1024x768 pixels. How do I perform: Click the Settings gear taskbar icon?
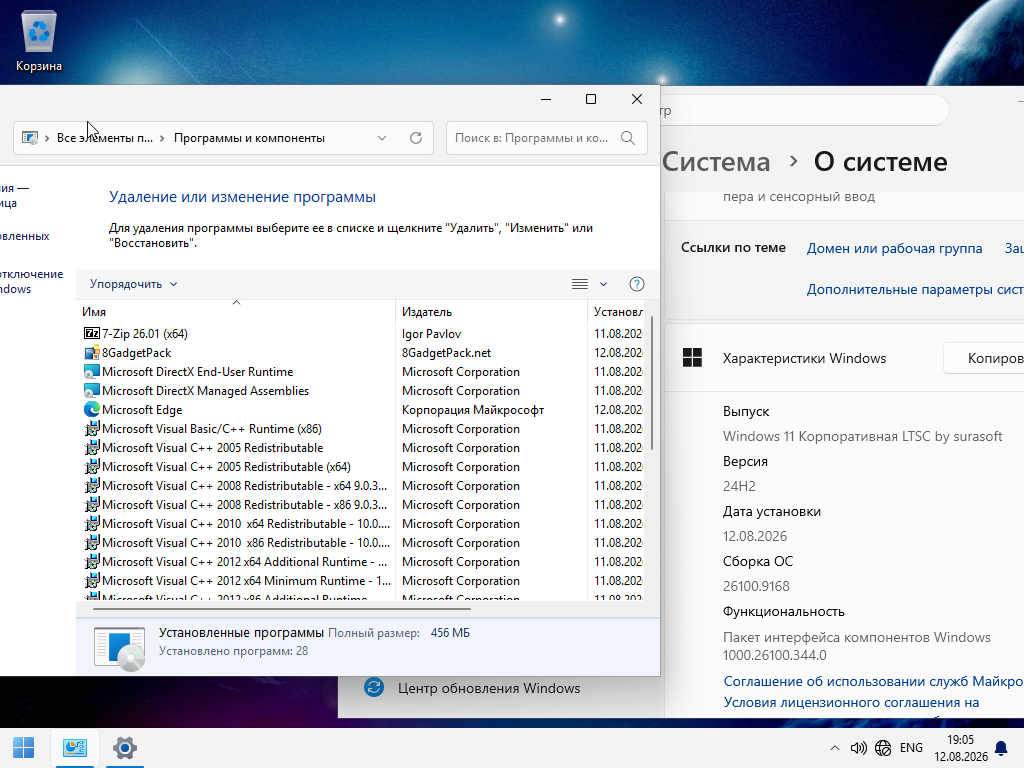(125, 748)
